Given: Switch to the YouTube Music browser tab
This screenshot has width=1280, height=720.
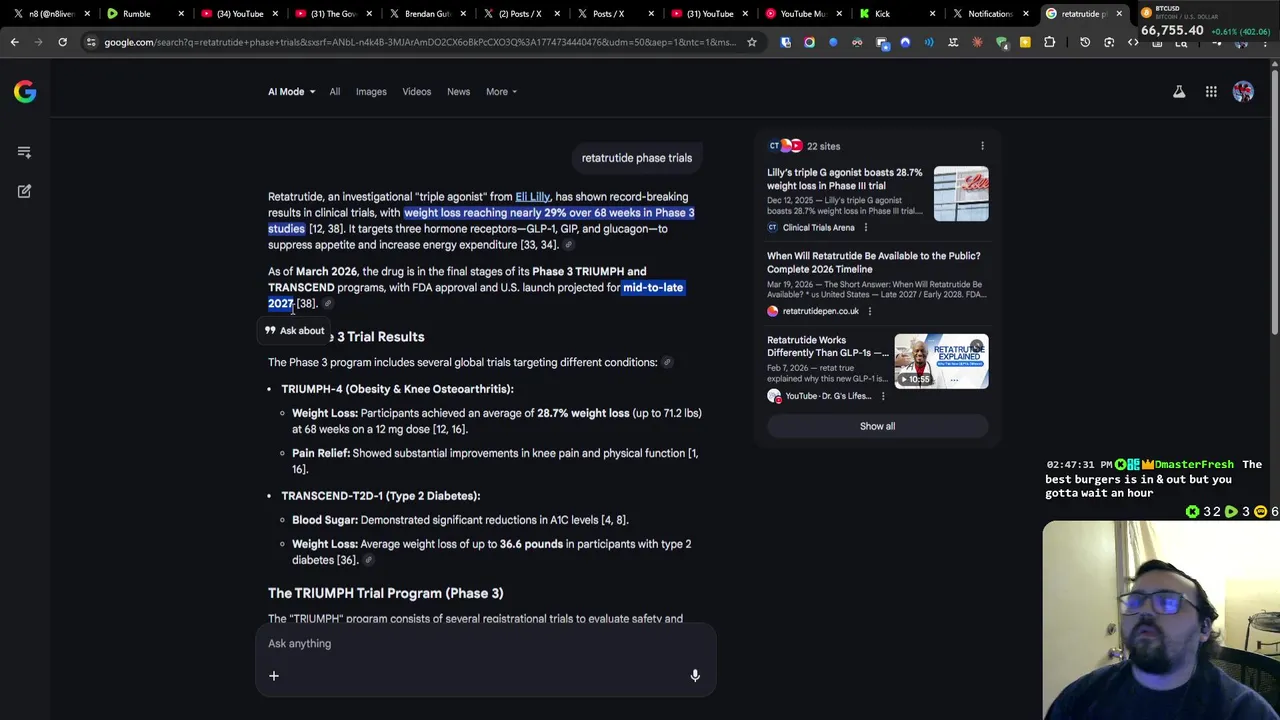Looking at the screenshot, I should tap(802, 14).
